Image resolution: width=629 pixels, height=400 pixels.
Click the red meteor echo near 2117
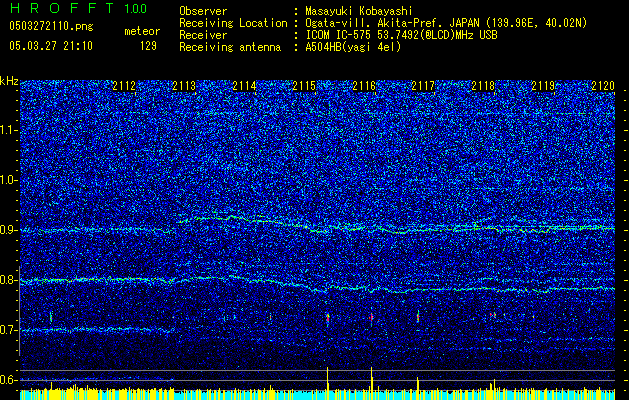tap(418, 317)
